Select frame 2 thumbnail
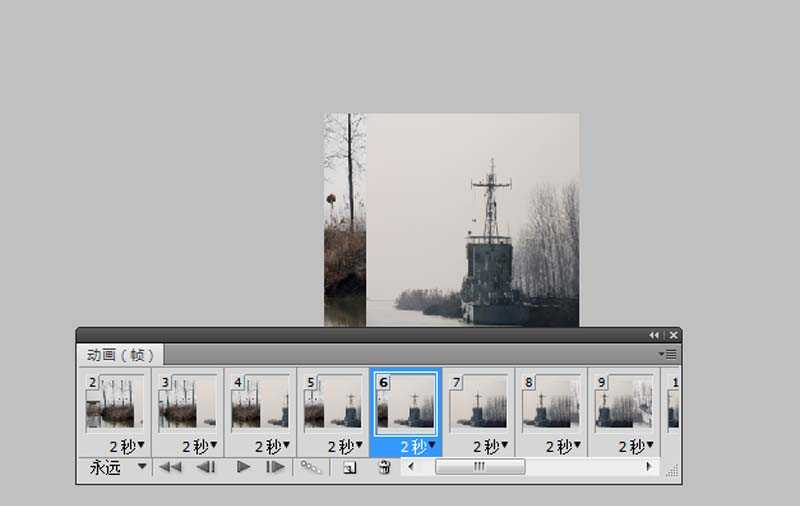This screenshot has width=800, height=506. point(115,403)
